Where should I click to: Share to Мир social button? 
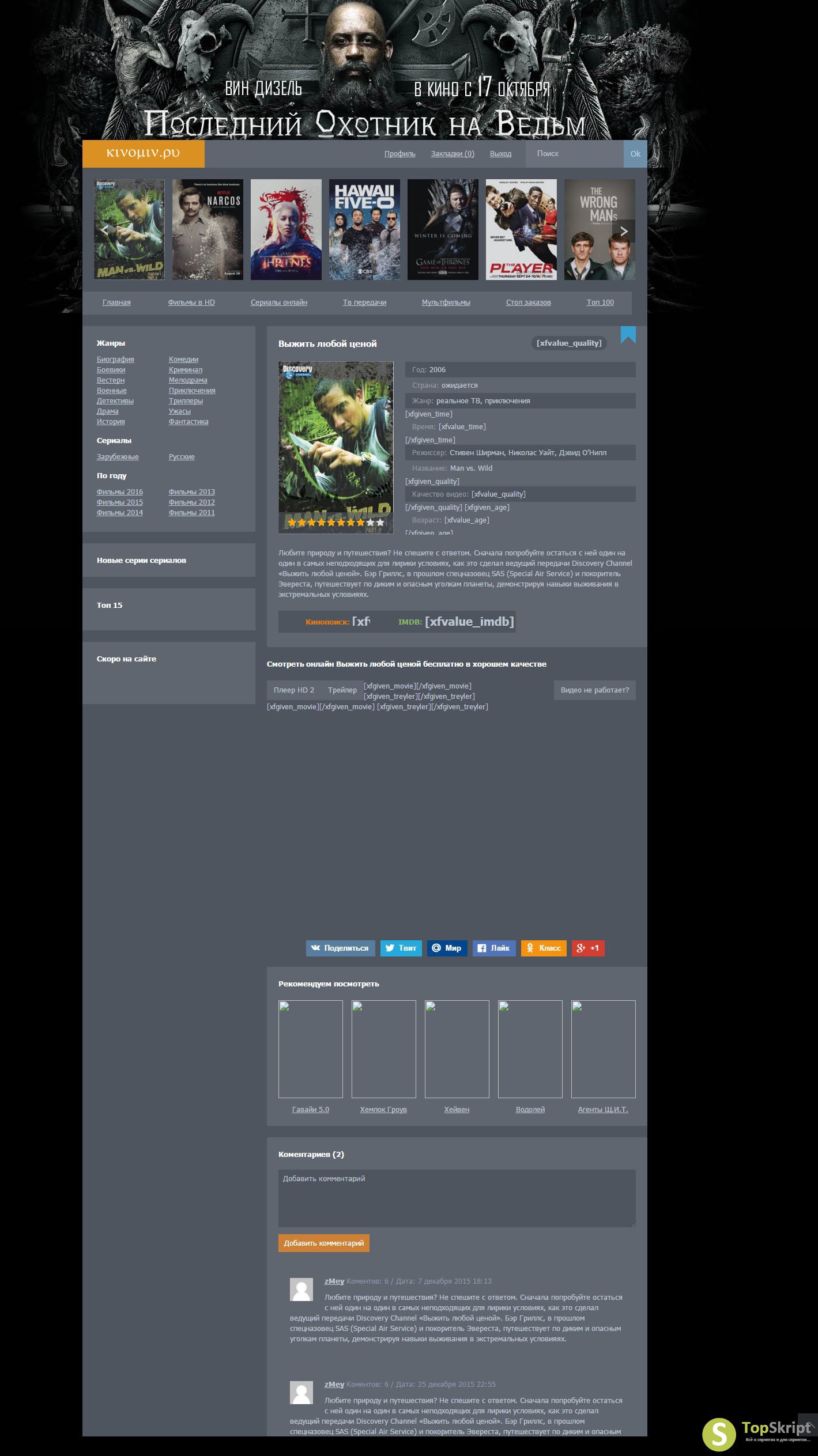(x=447, y=948)
